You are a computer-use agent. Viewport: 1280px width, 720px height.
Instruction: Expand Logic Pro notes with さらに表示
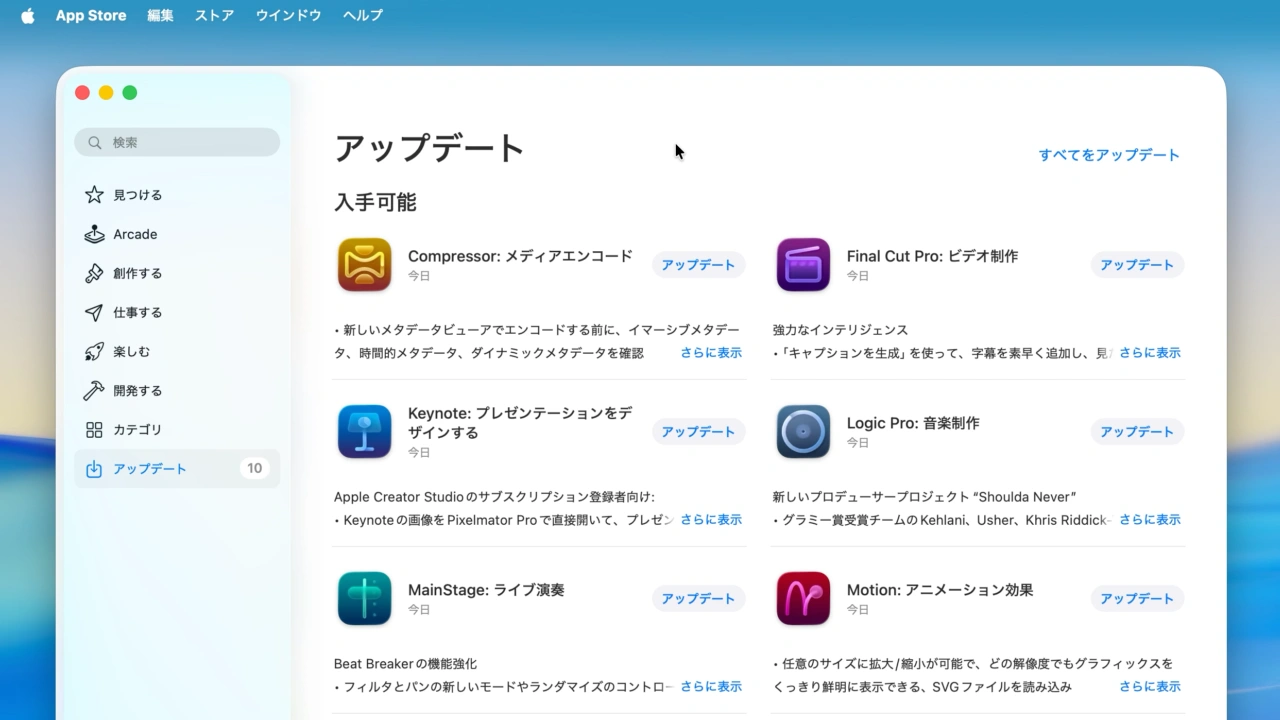[x=1150, y=520]
